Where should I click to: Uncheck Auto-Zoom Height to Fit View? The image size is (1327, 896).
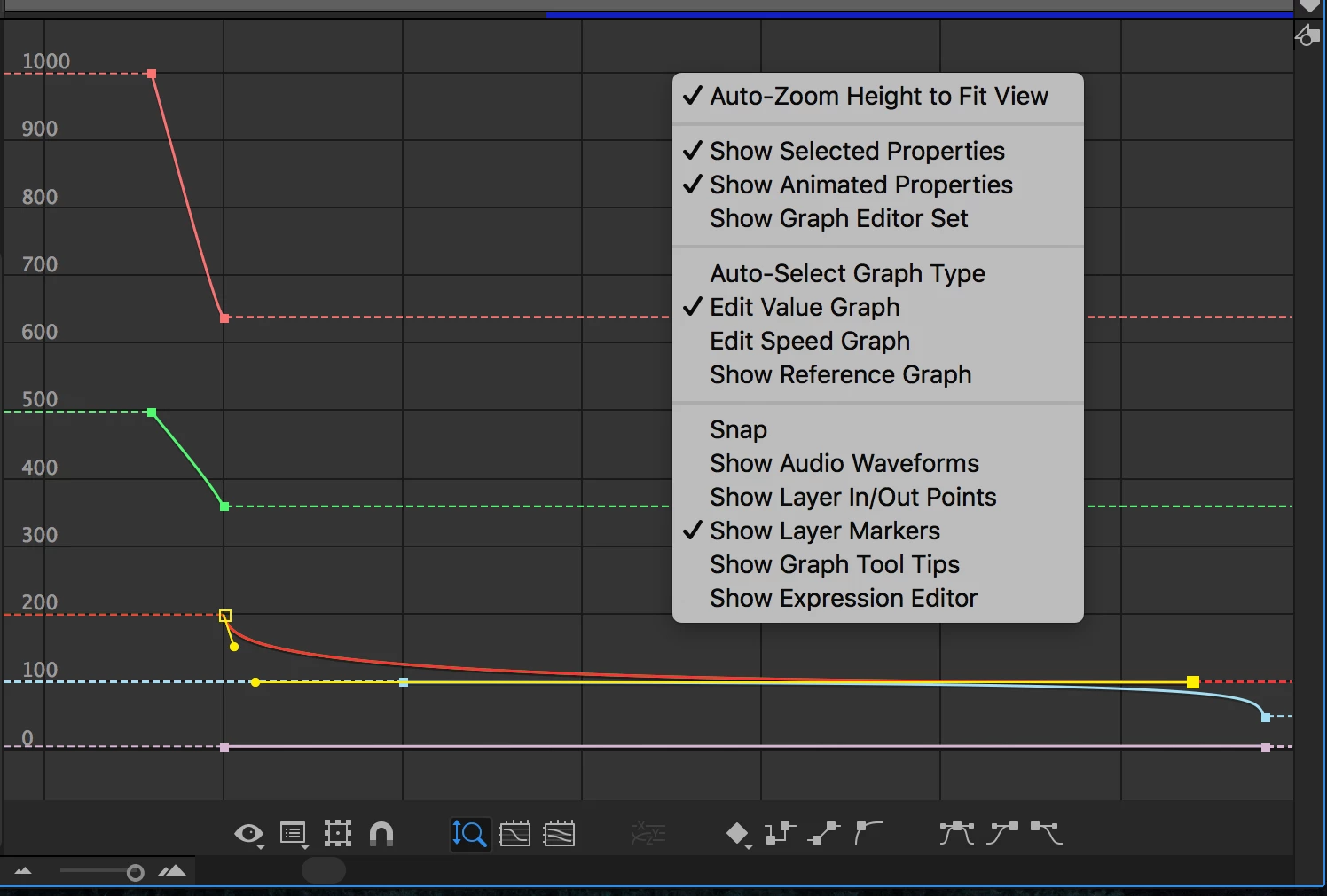[878, 96]
